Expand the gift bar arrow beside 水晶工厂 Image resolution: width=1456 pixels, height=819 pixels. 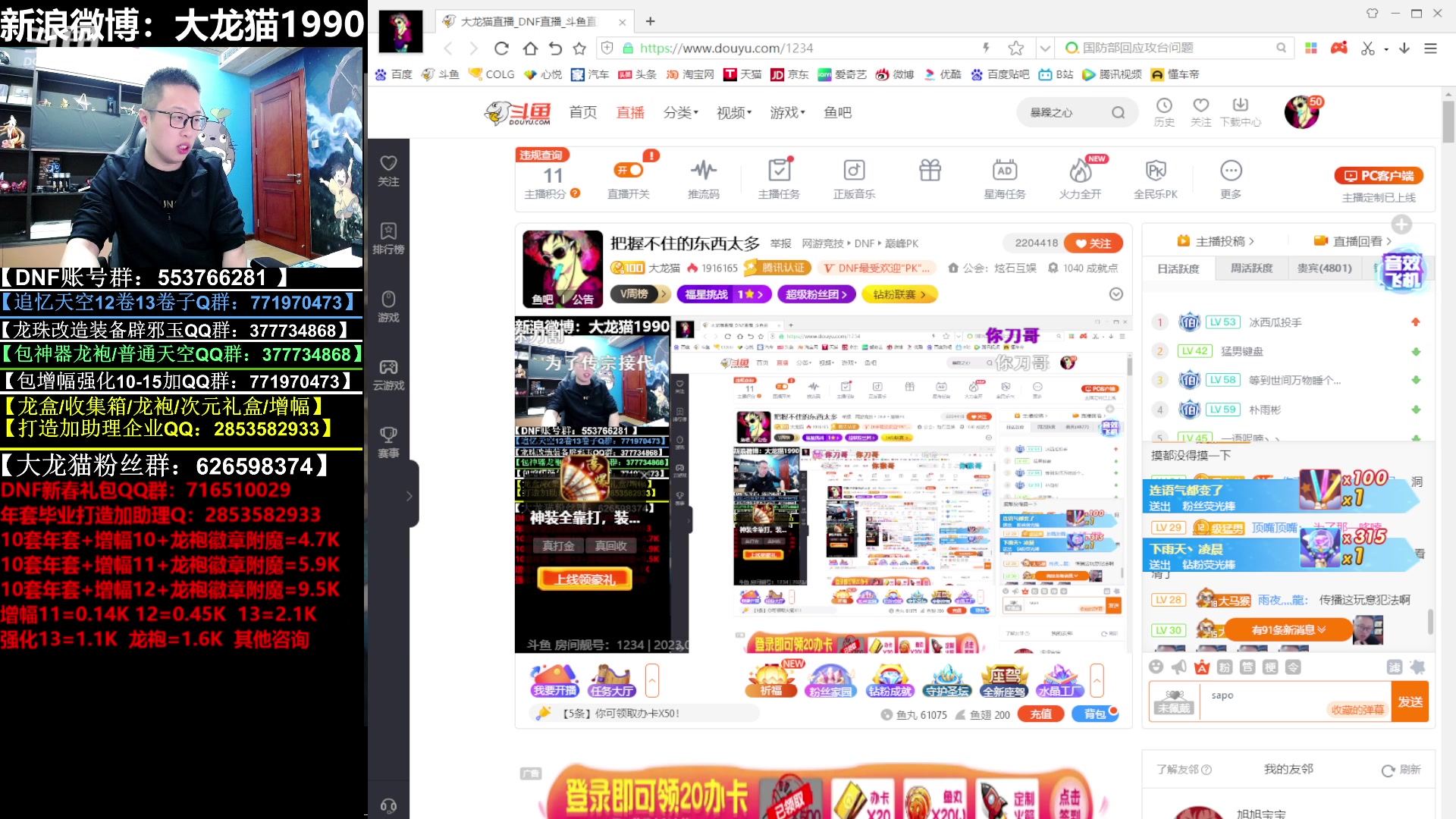click(x=1097, y=680)
